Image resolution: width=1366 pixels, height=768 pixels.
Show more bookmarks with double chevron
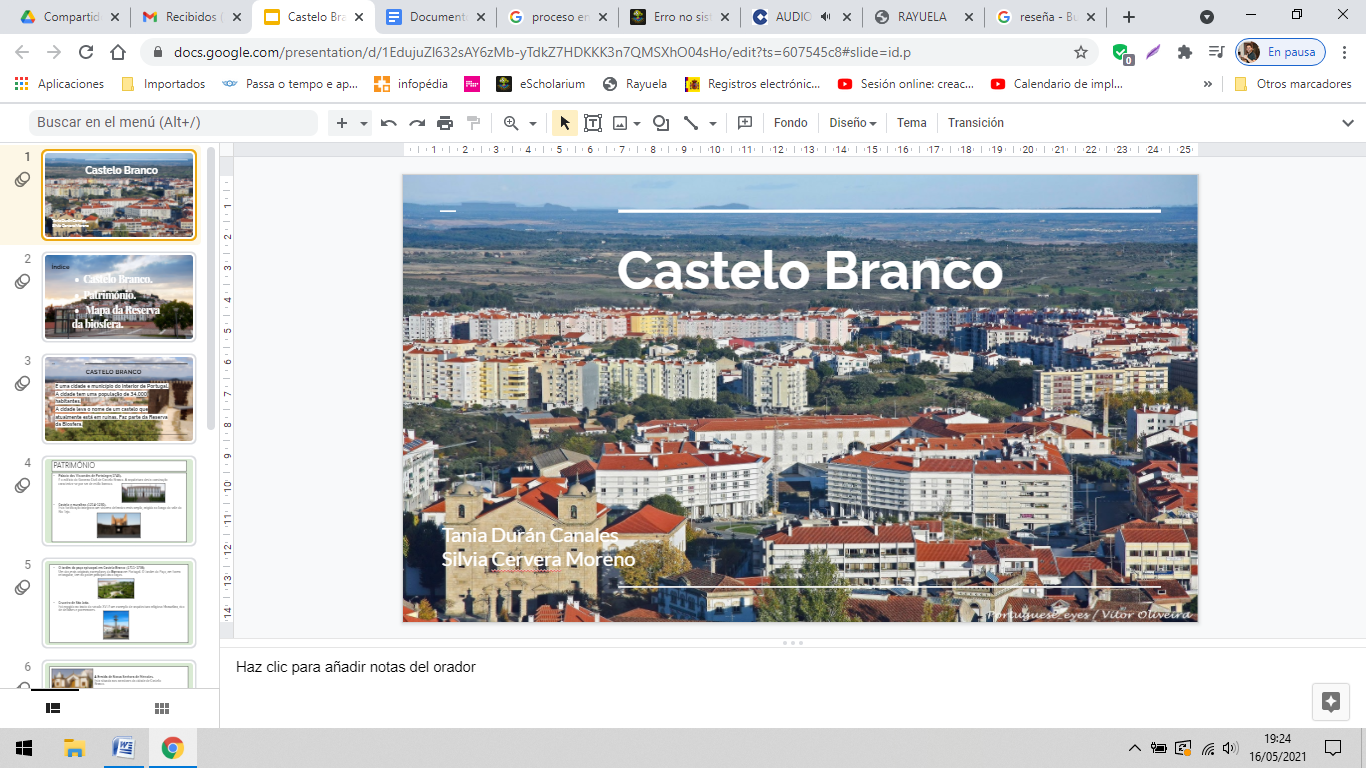click(1207, 84)
